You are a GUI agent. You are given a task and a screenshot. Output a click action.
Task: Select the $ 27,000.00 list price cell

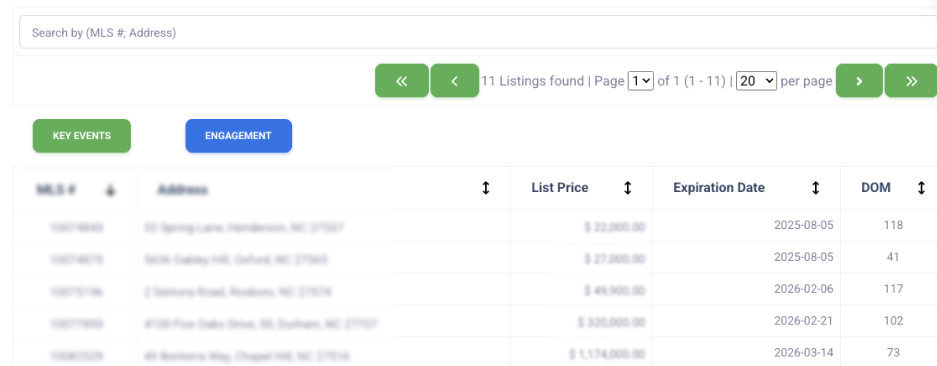pyautogui.click(x=581, y=258)
